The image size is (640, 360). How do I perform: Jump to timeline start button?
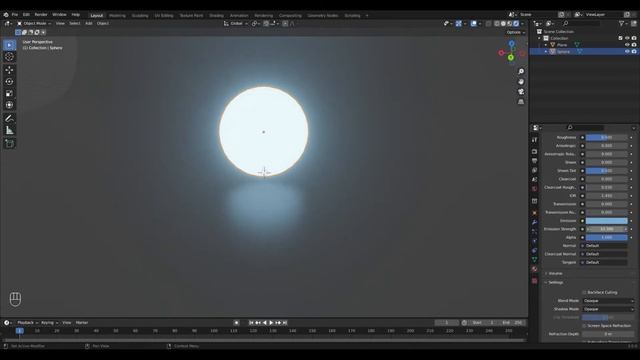coord(251,323)
